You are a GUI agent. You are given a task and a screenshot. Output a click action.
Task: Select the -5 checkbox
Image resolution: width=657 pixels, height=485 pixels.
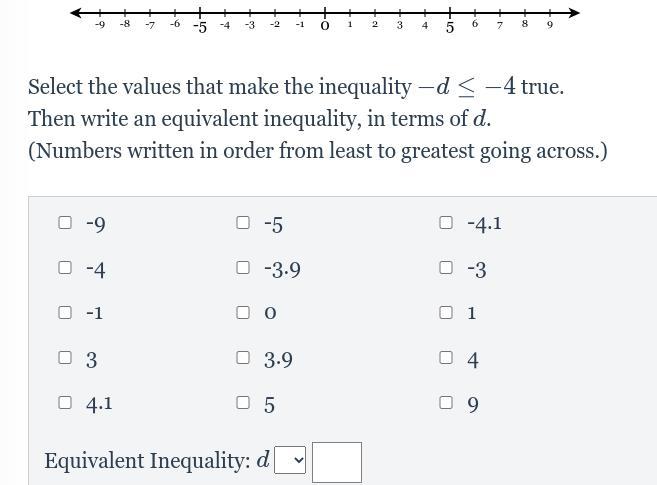[243, 223]
